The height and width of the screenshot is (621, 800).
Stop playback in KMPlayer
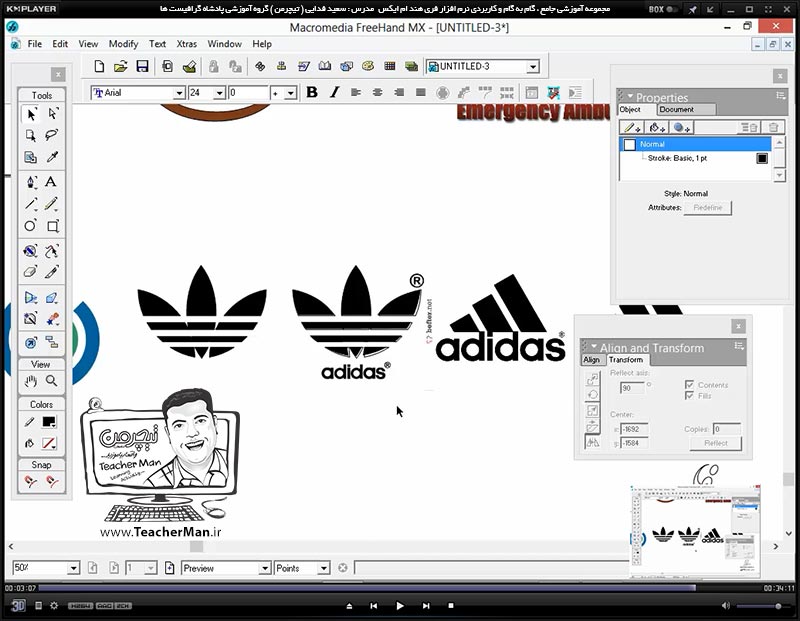coord(451,606)
